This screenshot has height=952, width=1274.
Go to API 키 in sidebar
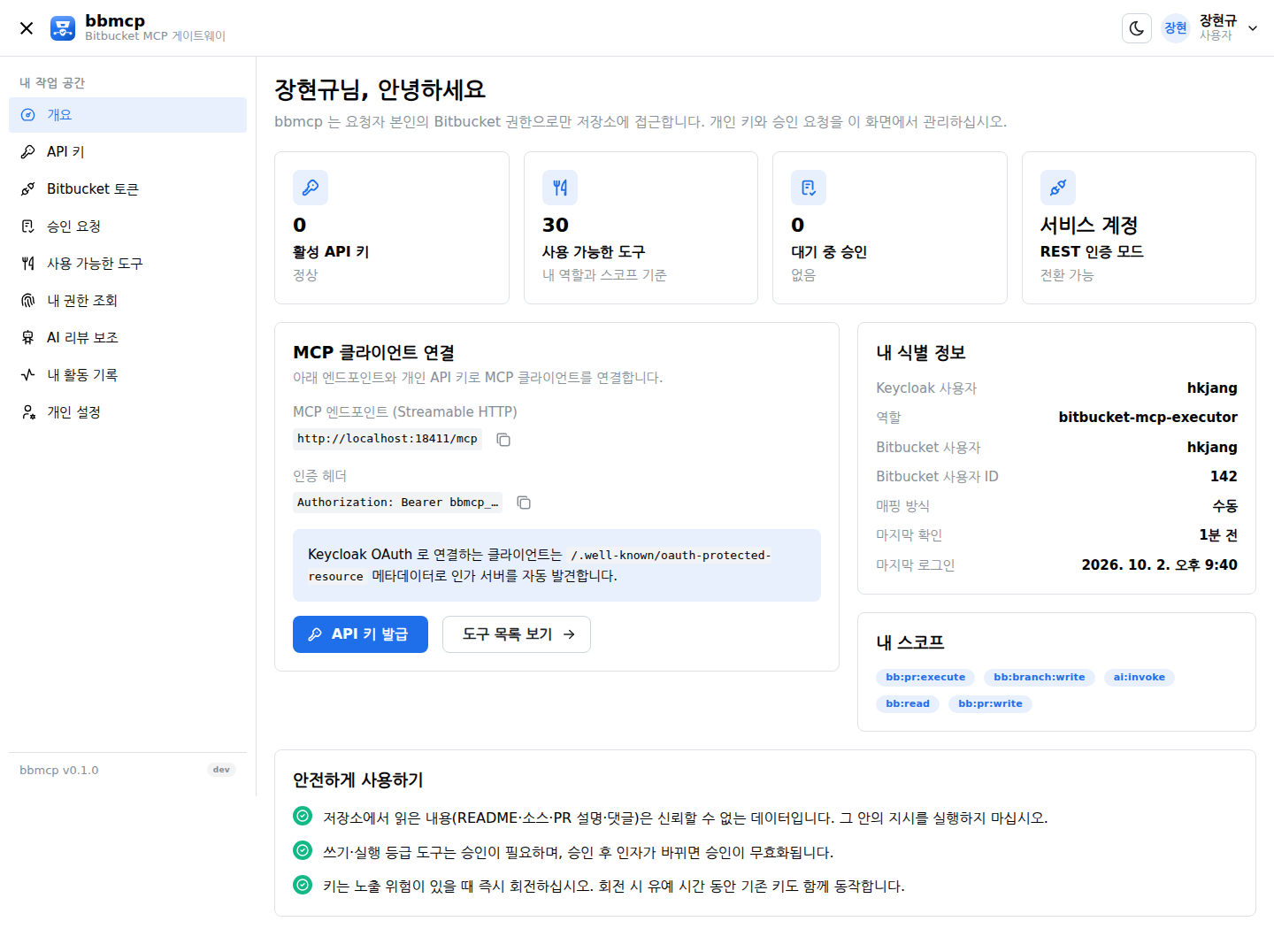pos(127,152)
